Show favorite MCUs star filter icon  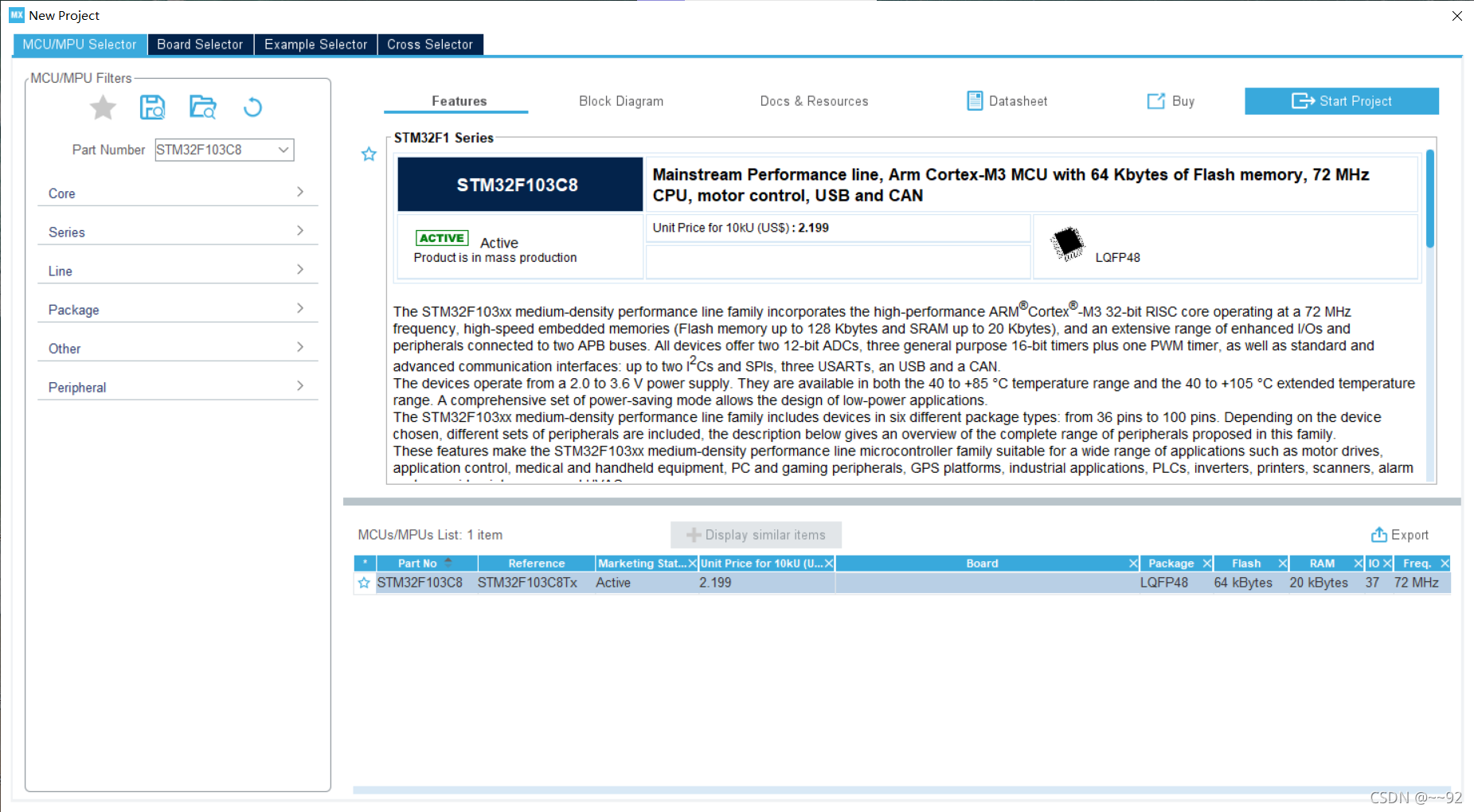[103, 107]
